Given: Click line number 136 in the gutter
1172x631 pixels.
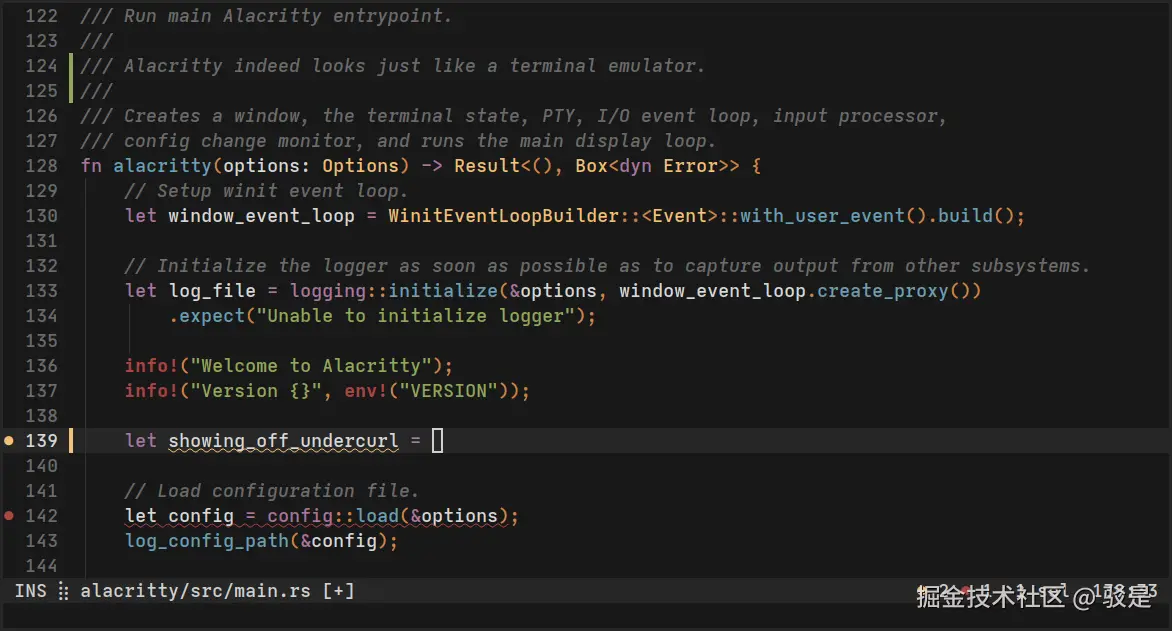Looking at the screenshot, I should [41, 366].
